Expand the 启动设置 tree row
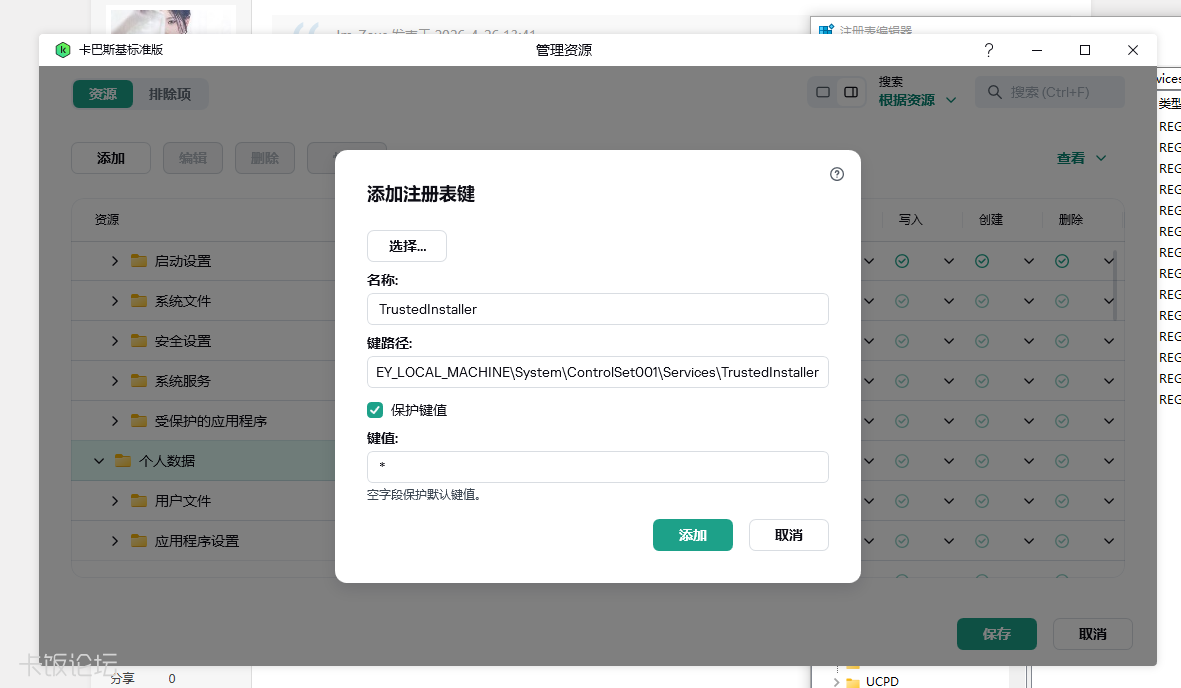The width and height of the screenshot is (1181, 688). pos(114,261)
